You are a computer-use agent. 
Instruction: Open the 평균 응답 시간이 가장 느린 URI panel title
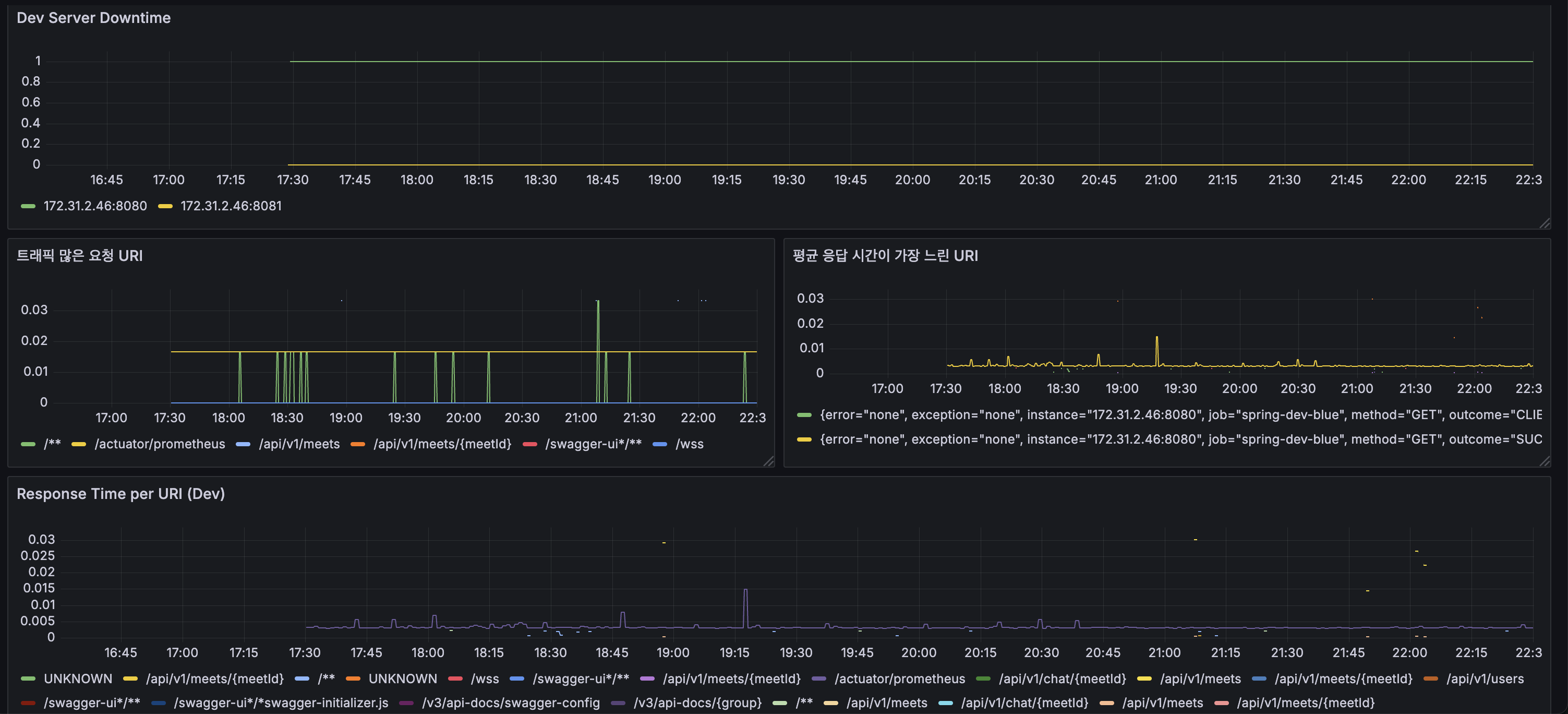click(885, 255)
